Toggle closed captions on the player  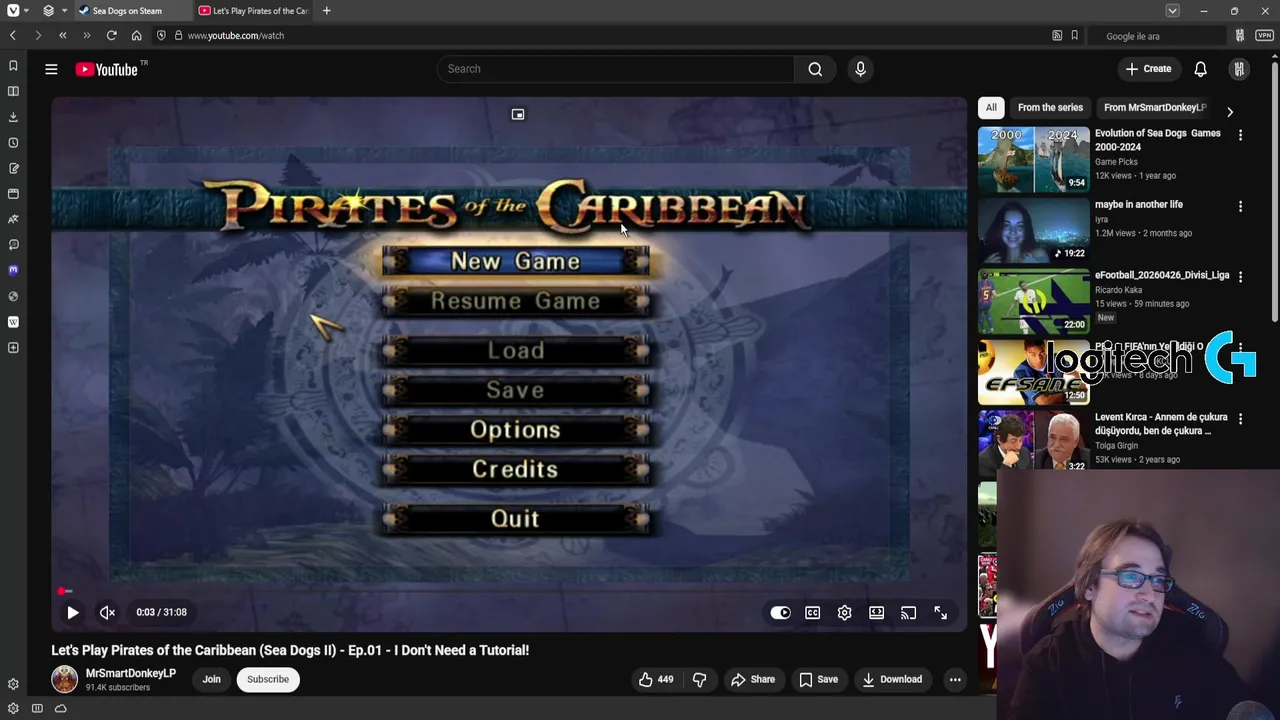click(812, 613)
